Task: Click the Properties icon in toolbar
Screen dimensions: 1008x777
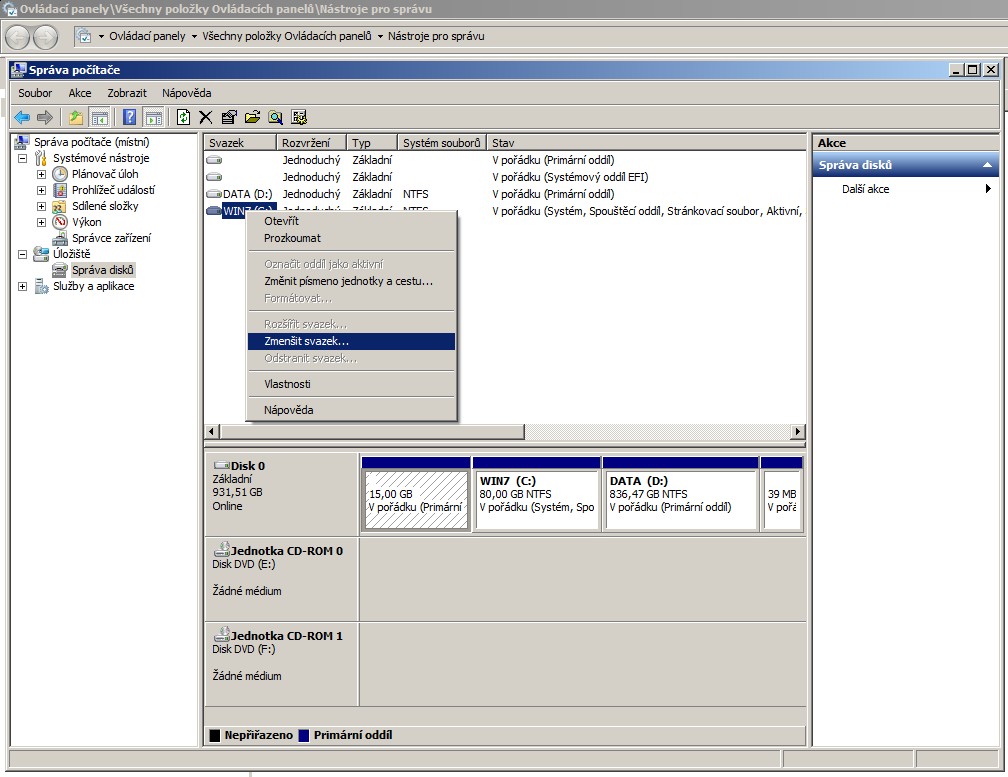Action: point(229,117)
